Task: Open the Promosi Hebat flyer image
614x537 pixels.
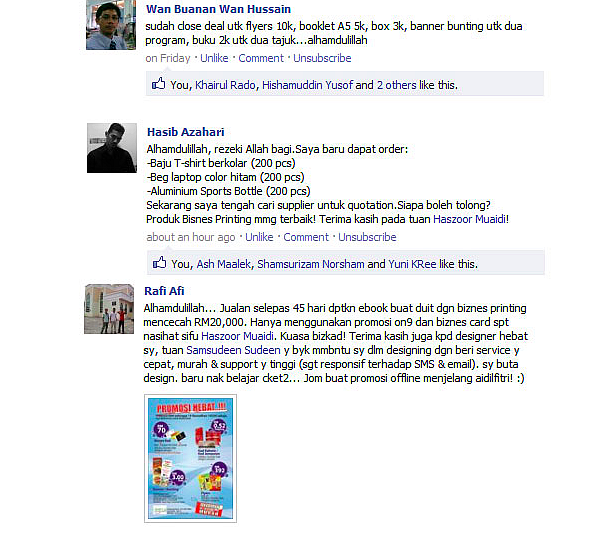Action: 190,458
